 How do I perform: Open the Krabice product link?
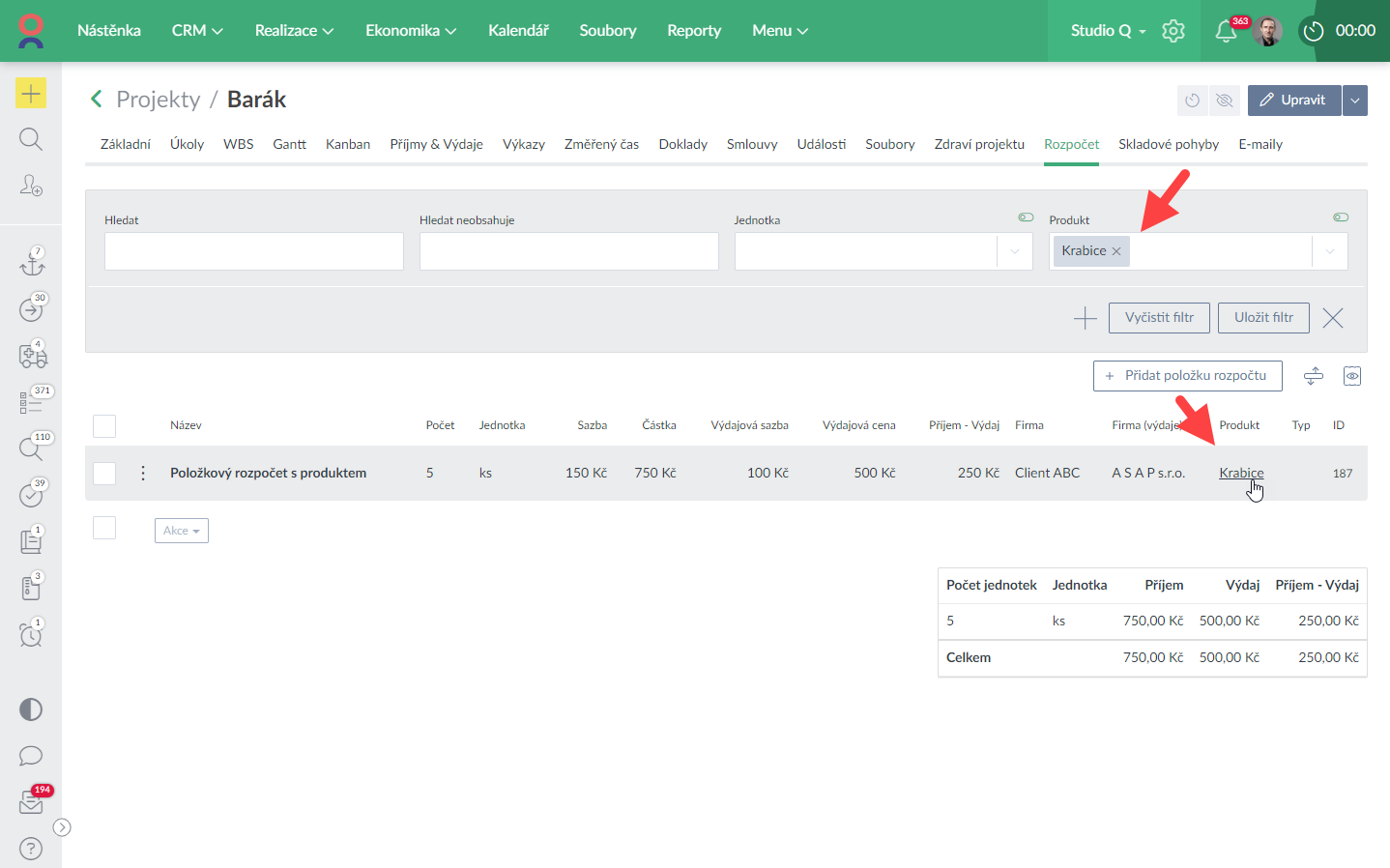coord(1241,473)
